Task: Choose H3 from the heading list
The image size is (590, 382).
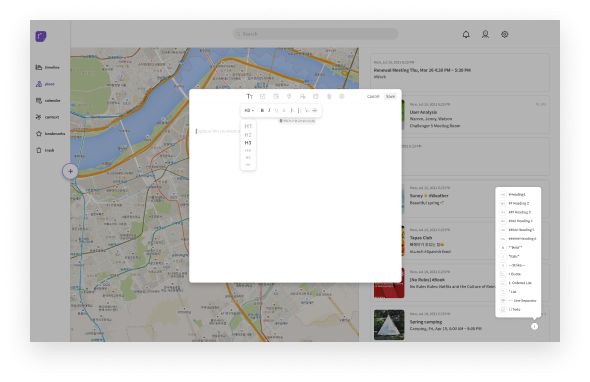Action: click(248, 143)
